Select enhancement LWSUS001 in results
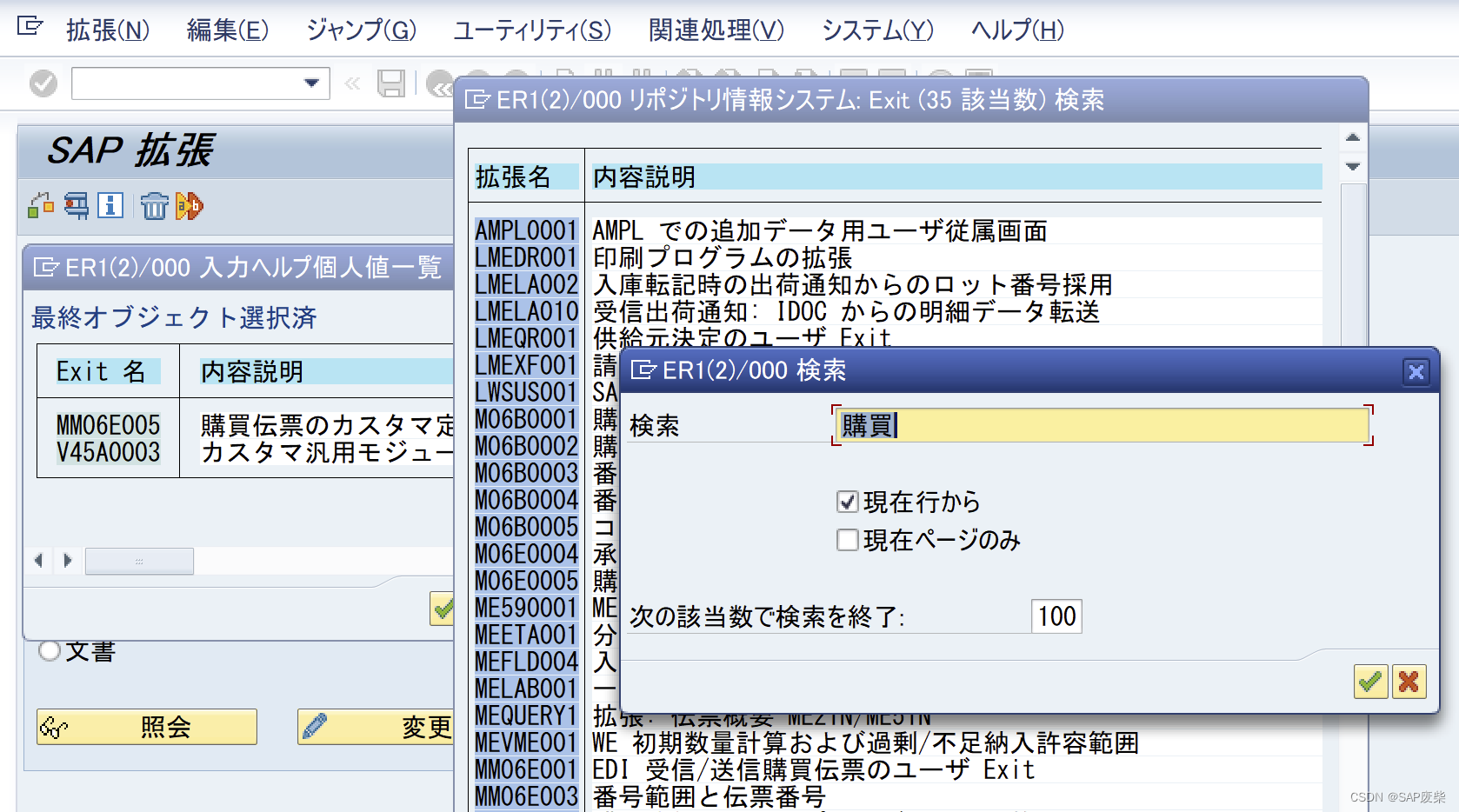 click(x=526, y=392)
